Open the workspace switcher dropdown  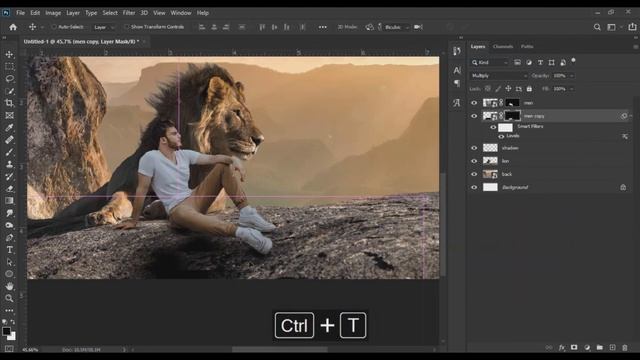click(613, 27)
